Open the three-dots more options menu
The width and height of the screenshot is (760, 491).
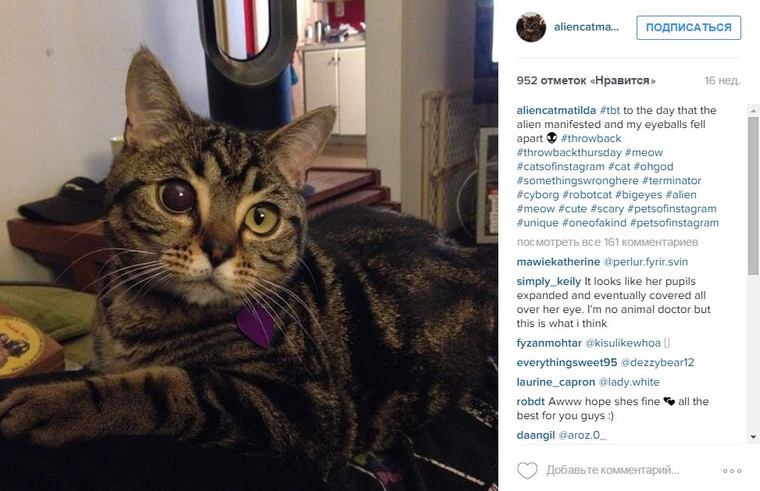732,471
